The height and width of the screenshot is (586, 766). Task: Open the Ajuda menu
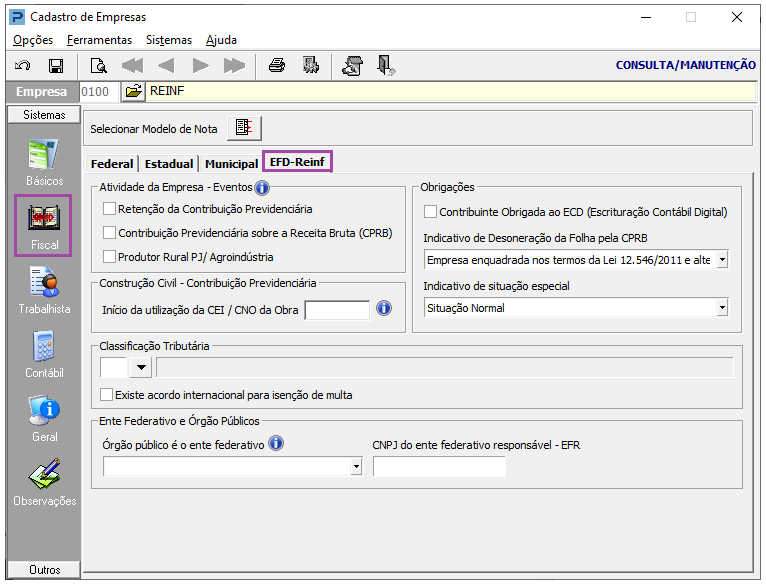[x=221, y=40]
